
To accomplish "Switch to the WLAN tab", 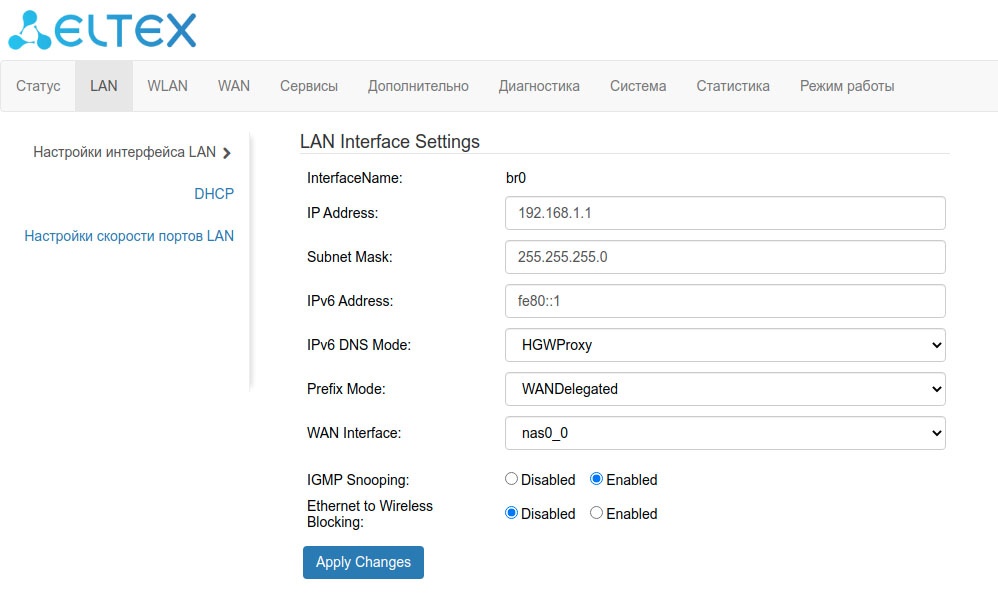I will 167,86.
